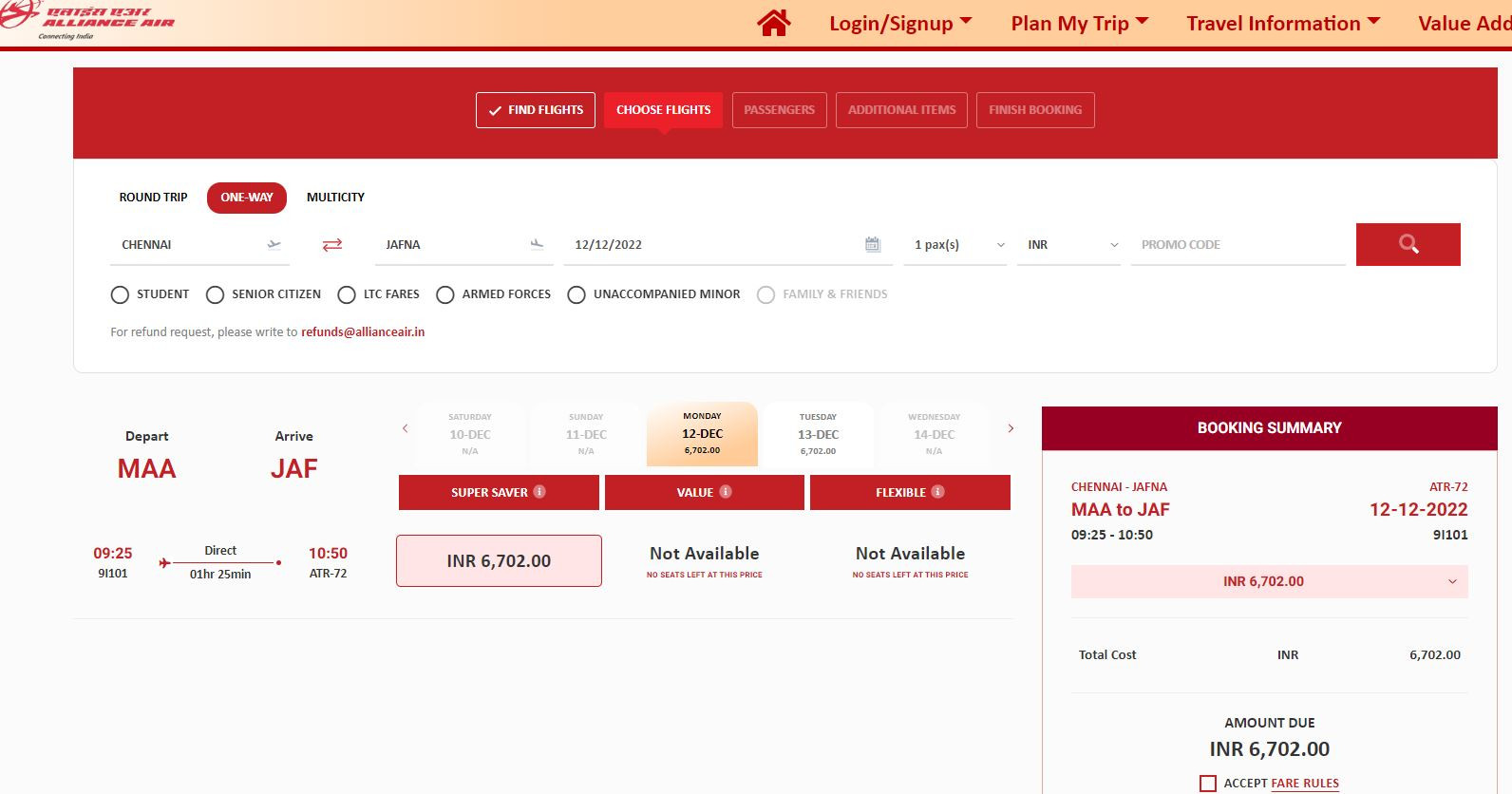
Task: Open the passengers count dropdown
Action: click(x=955, y=245)
